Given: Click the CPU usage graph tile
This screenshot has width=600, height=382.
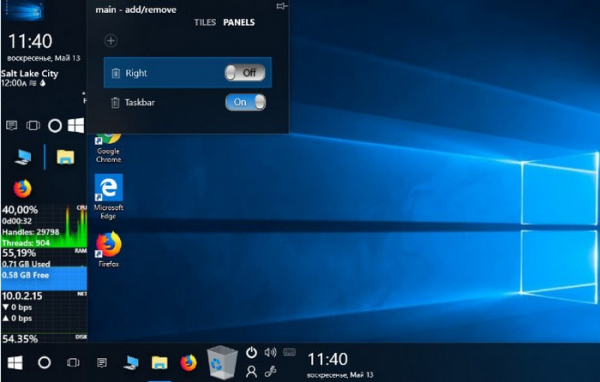Looking at the screenshot, I should (x=44, y=226).
